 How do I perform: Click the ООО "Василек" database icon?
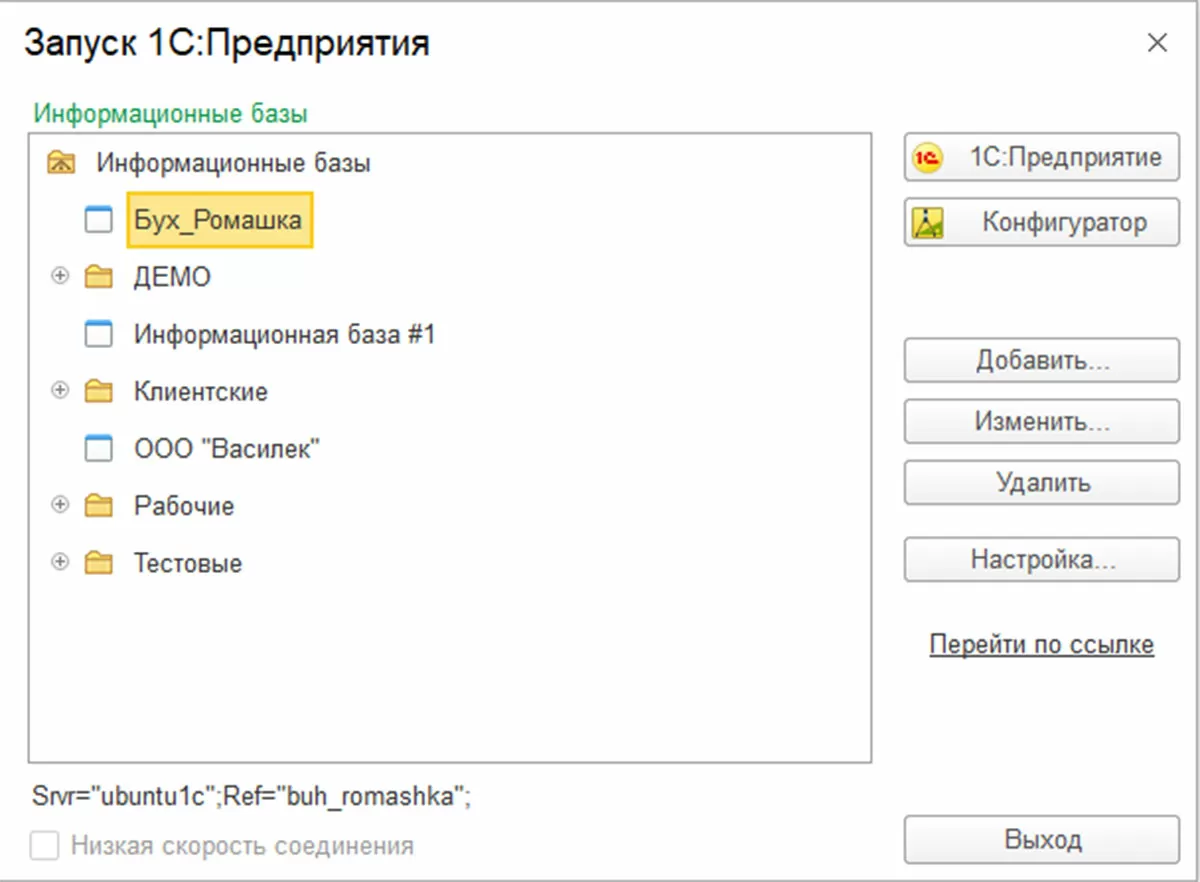coord(99,449)
